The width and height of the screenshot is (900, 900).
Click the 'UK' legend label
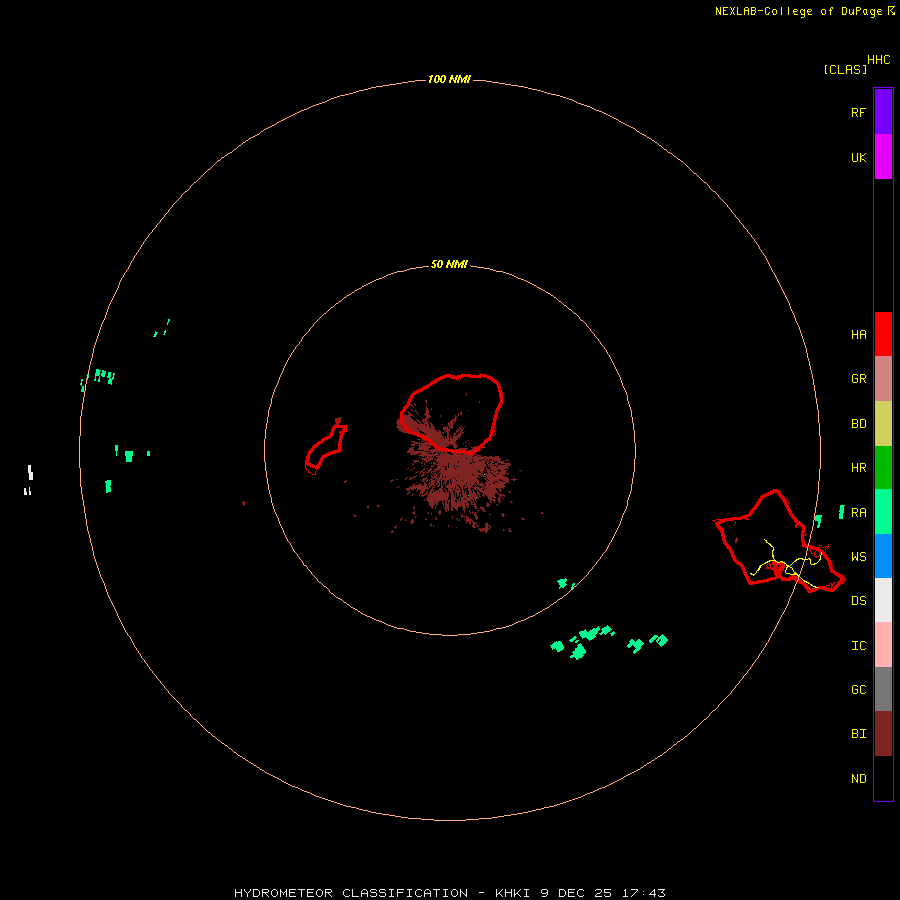tap(859, 157)
